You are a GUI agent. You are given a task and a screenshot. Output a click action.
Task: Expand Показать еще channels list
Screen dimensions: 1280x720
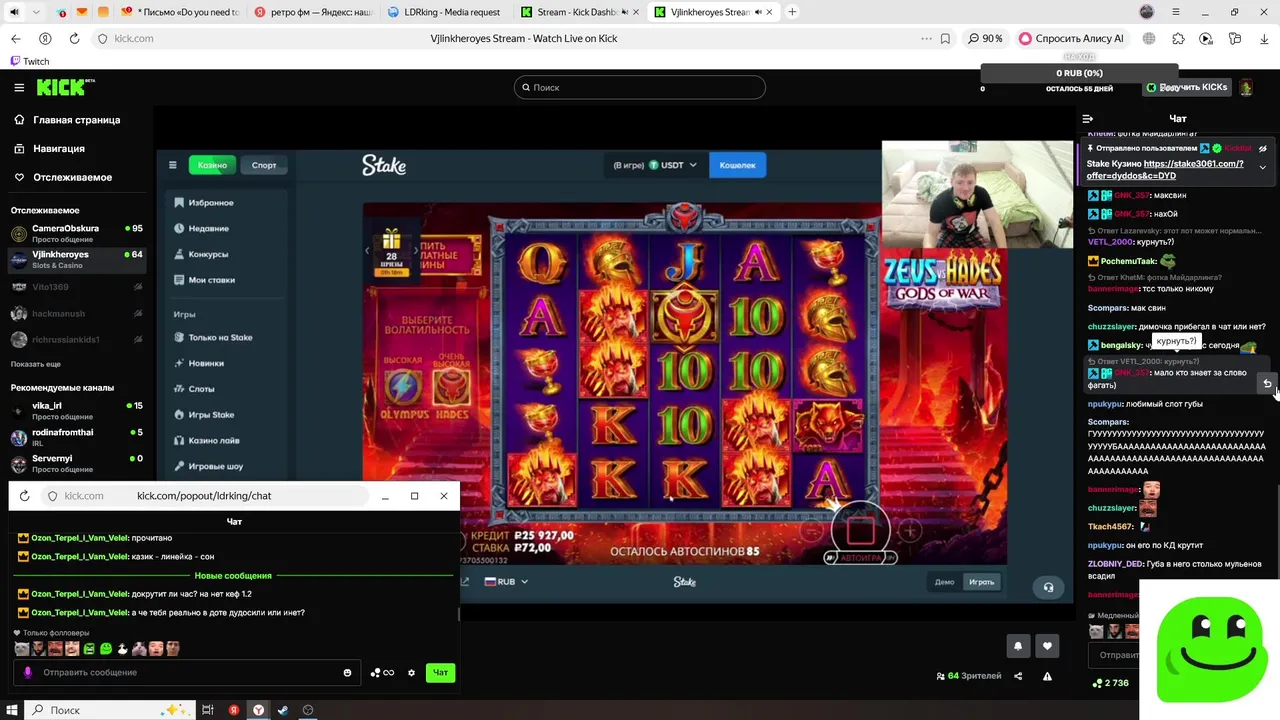click(36, 364)
